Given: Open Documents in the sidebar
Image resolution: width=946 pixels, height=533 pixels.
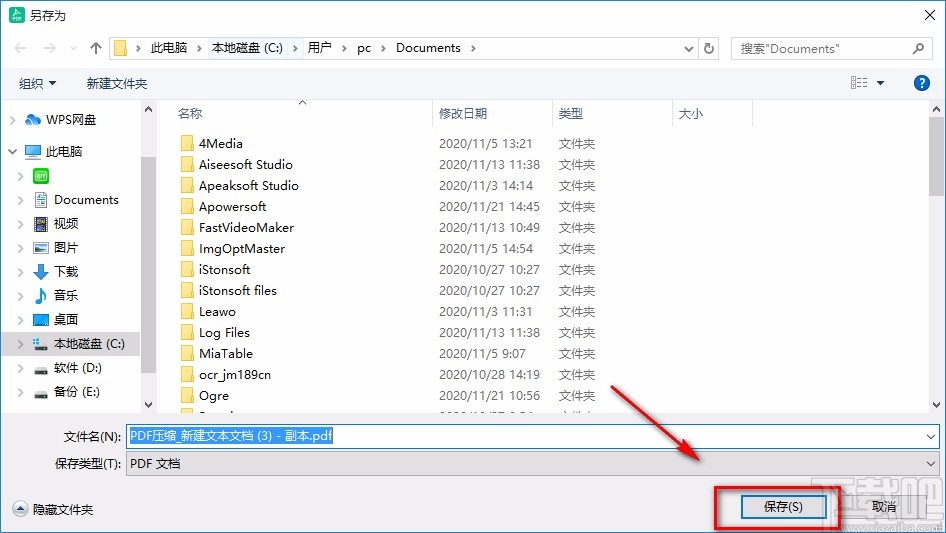Looking at the screenshot, I should tap(86, 200).
